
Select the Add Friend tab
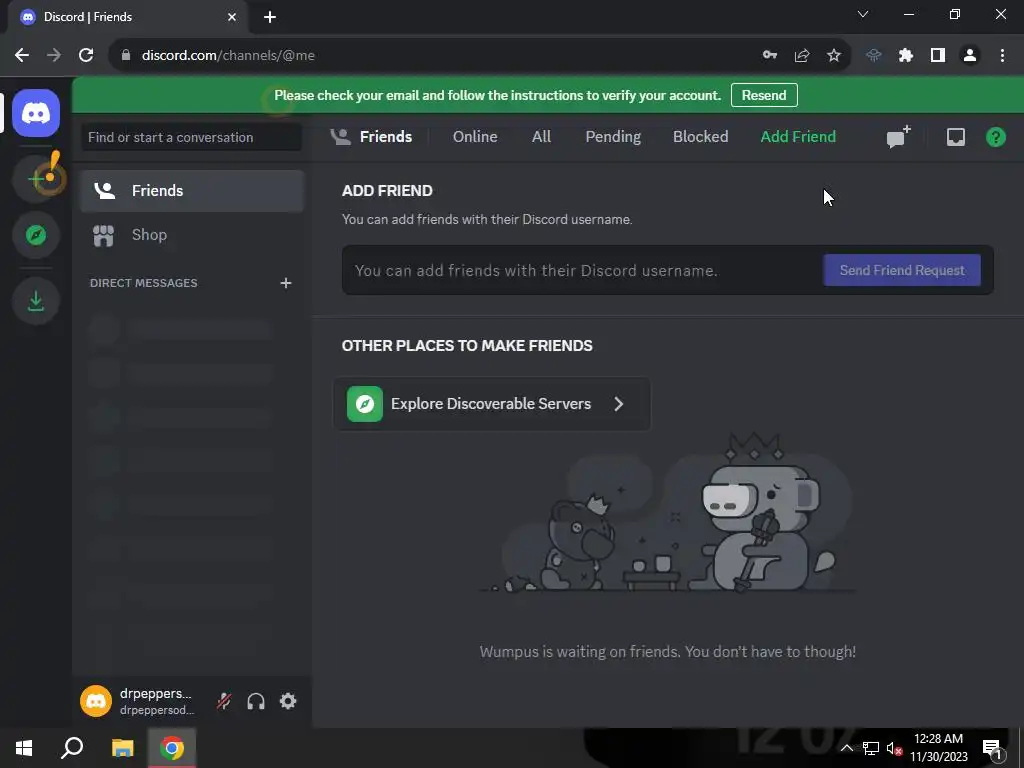(798, 136)
